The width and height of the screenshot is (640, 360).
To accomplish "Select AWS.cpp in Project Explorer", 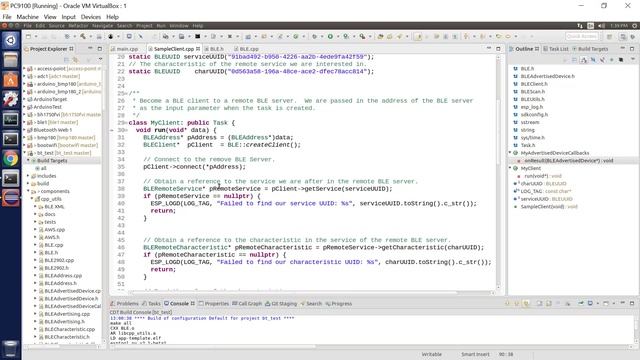I will coord(51,229).
